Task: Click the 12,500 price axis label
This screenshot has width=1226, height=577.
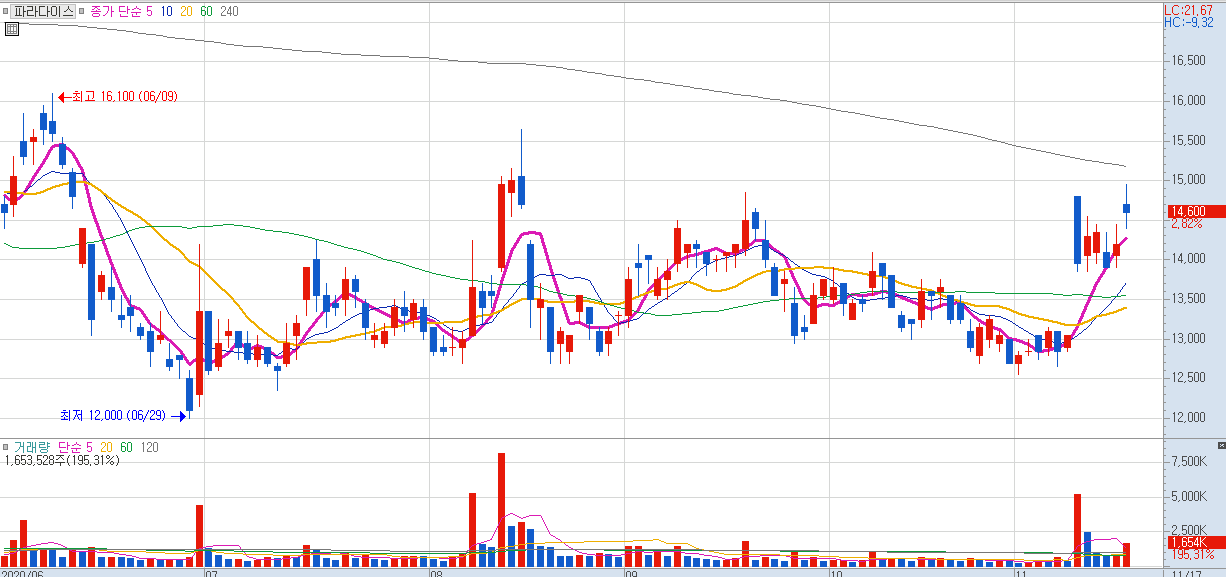Action: (1188, 377)
